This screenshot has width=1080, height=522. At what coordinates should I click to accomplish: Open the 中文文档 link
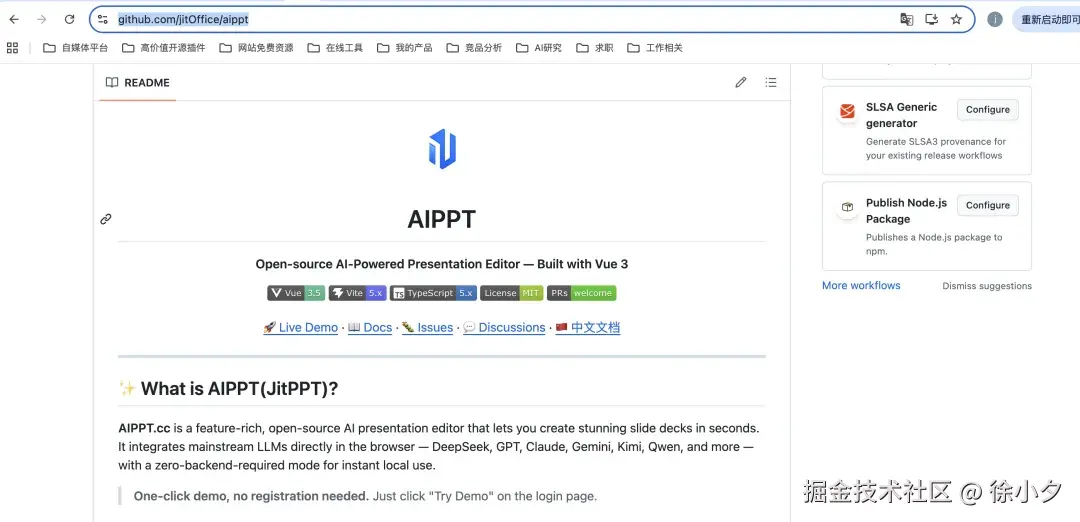[588, 328]
